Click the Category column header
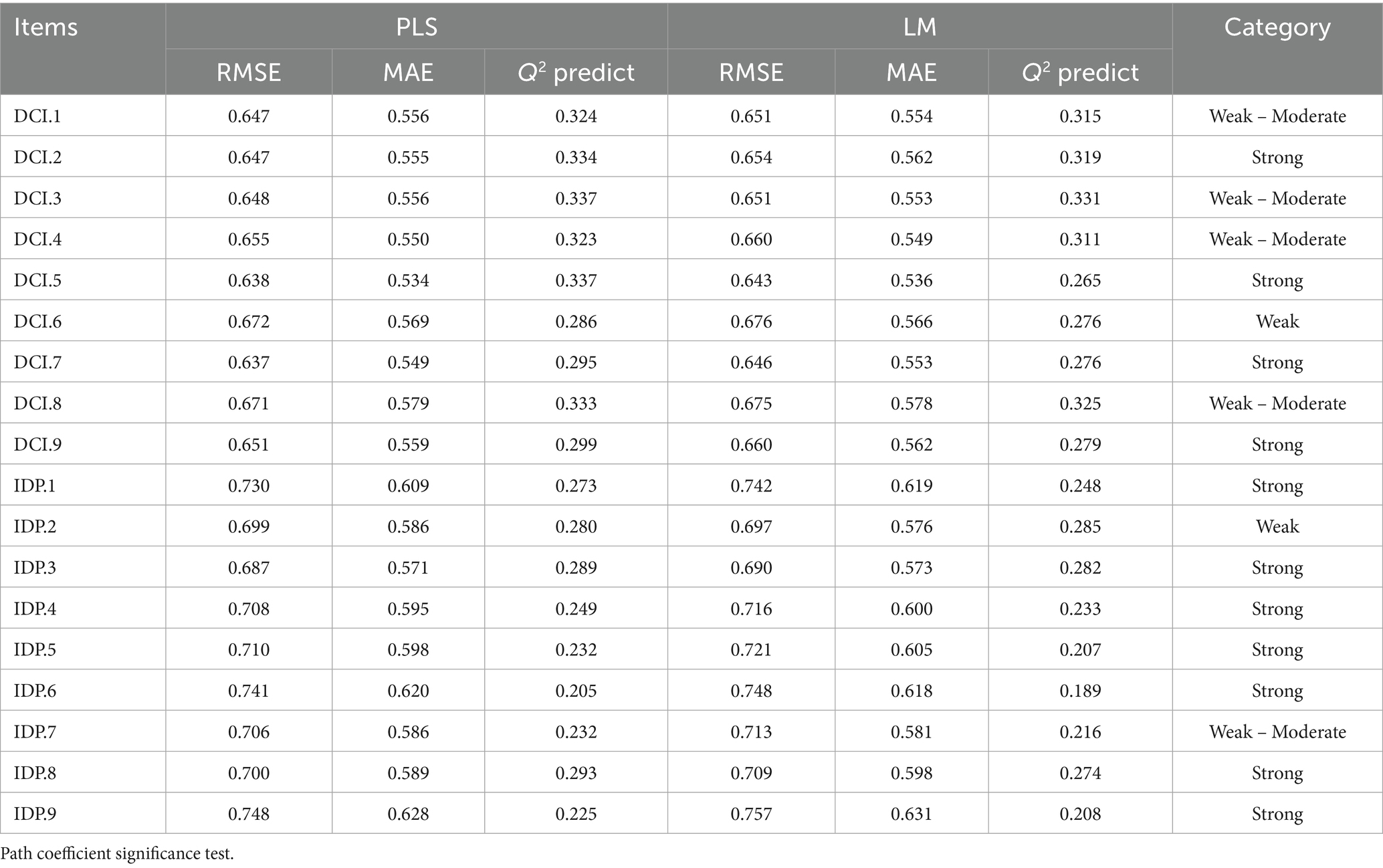1383x868 pixels. coord(1277,27)
